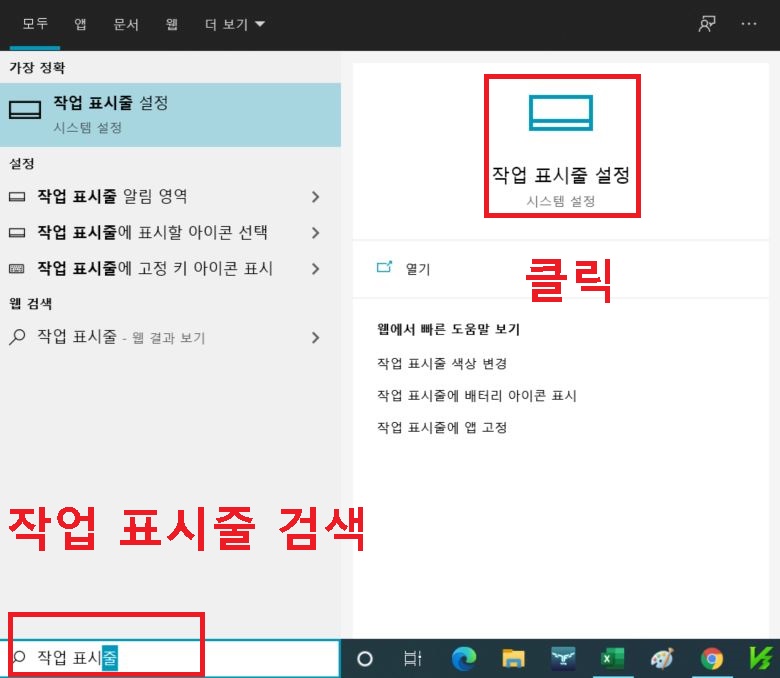780x678 pixels.
Task: Switch to the 모두 tab
Action: click(35, 24)
